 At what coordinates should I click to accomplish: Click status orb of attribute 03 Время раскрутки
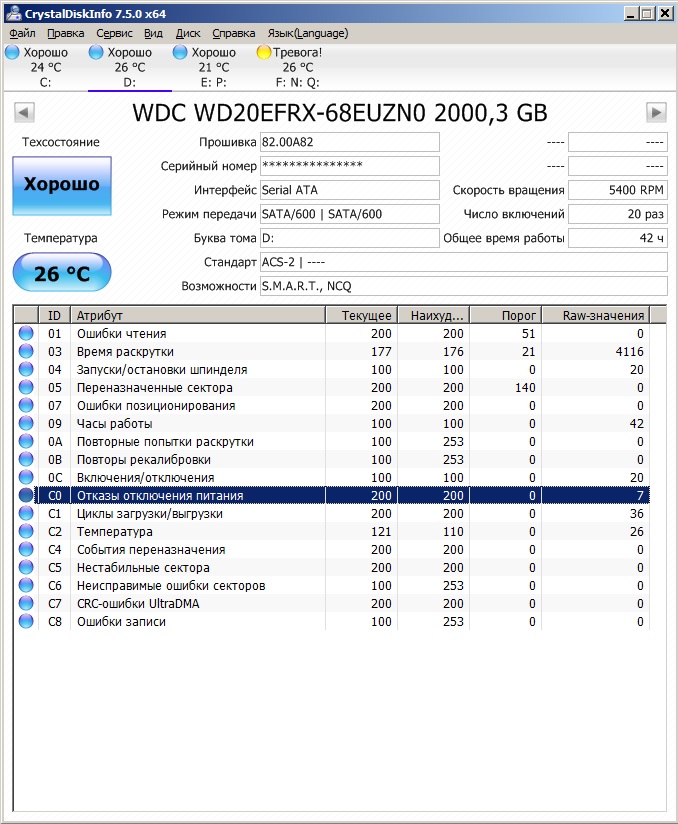26,351
